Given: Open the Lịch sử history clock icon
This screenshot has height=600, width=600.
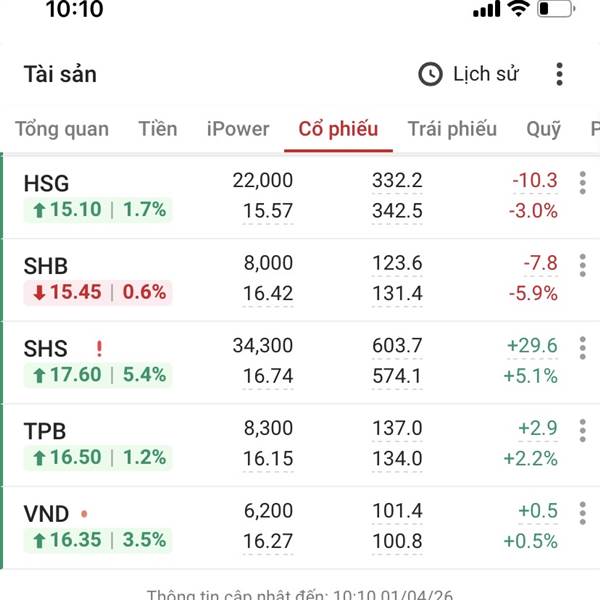Looking at the screenshot, I should point(430,74).
